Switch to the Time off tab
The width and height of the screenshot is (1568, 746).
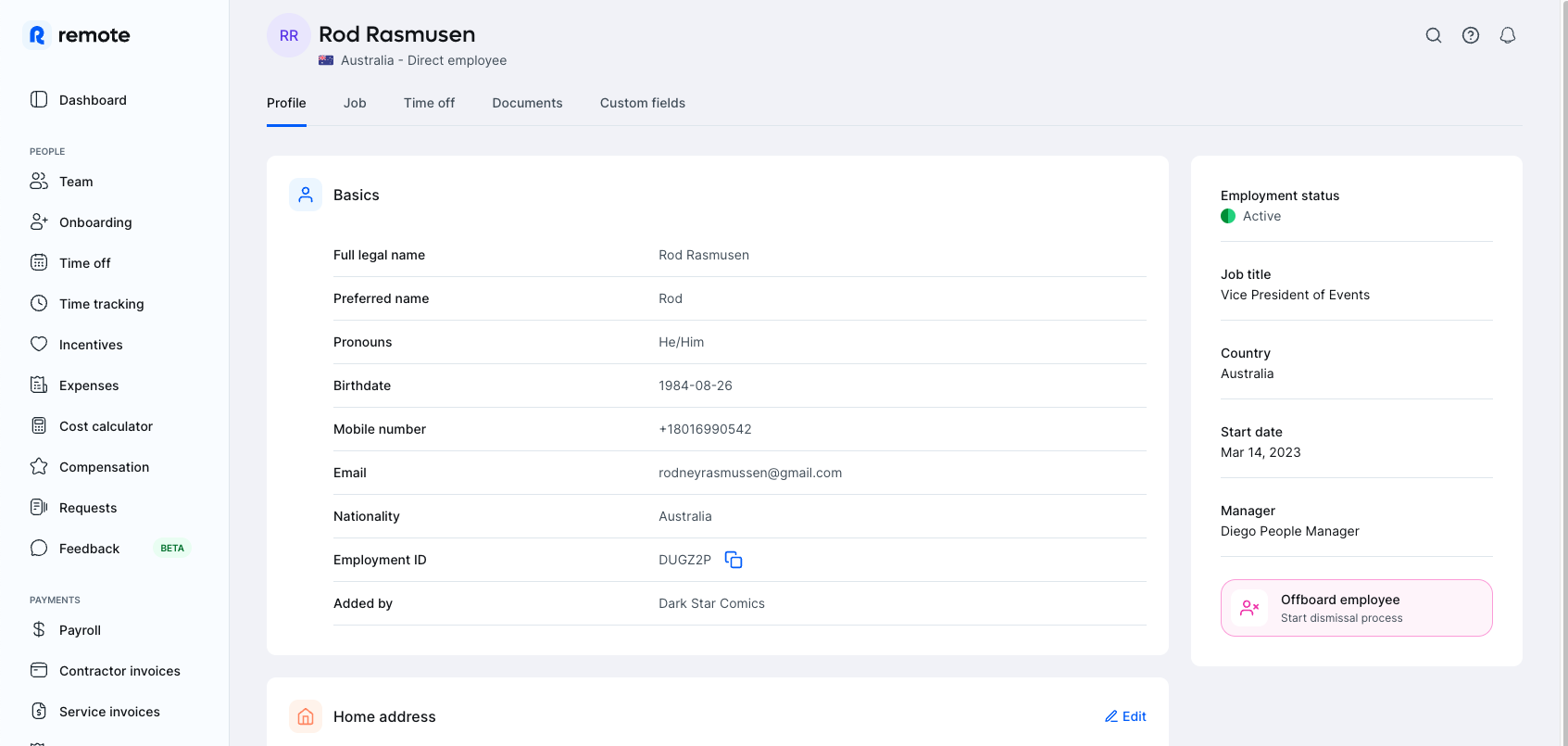pyautogui.click(x=429, y=103)
